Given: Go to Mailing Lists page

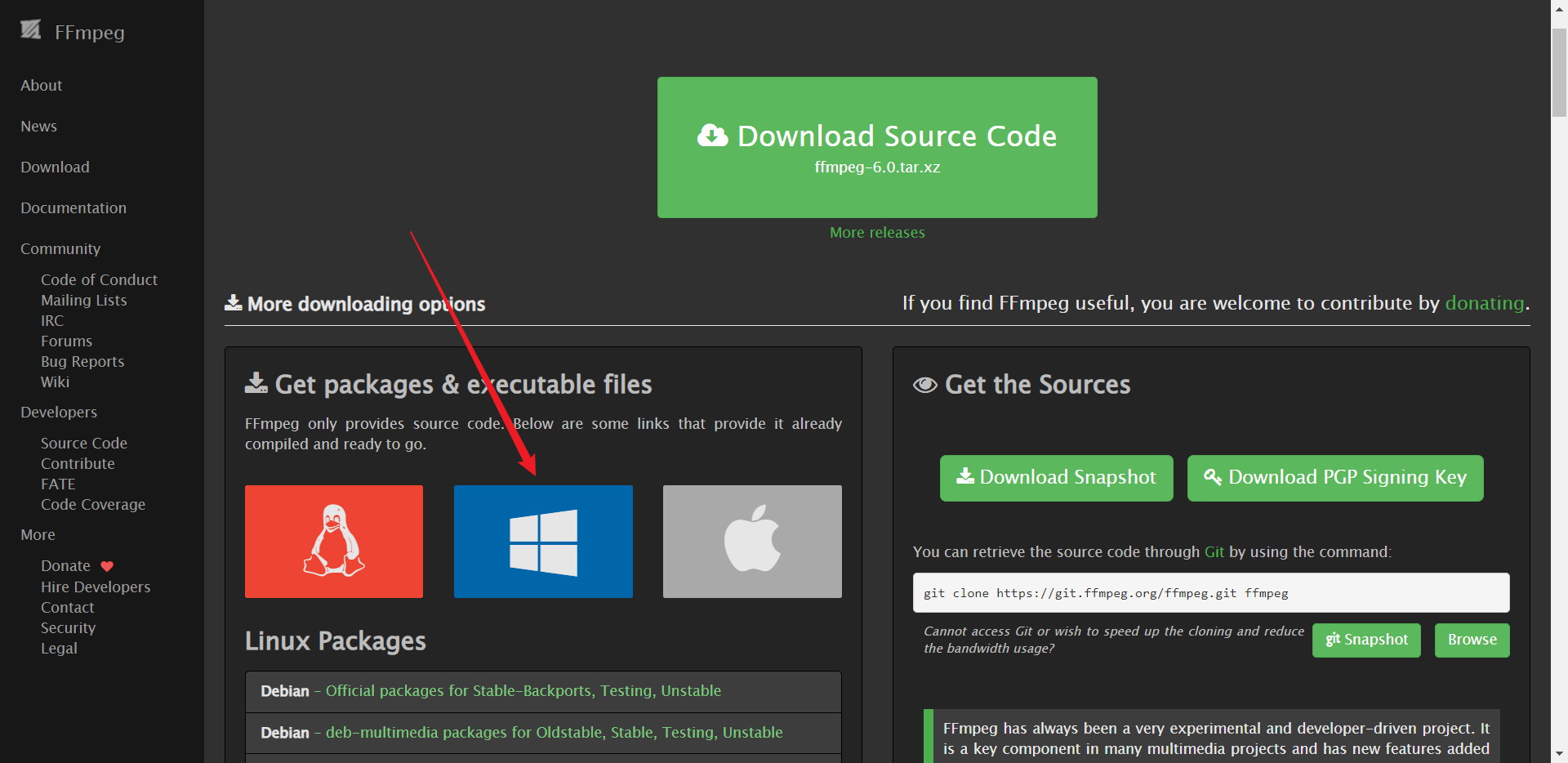Looking at the screenshot, I should click(84, 301).
